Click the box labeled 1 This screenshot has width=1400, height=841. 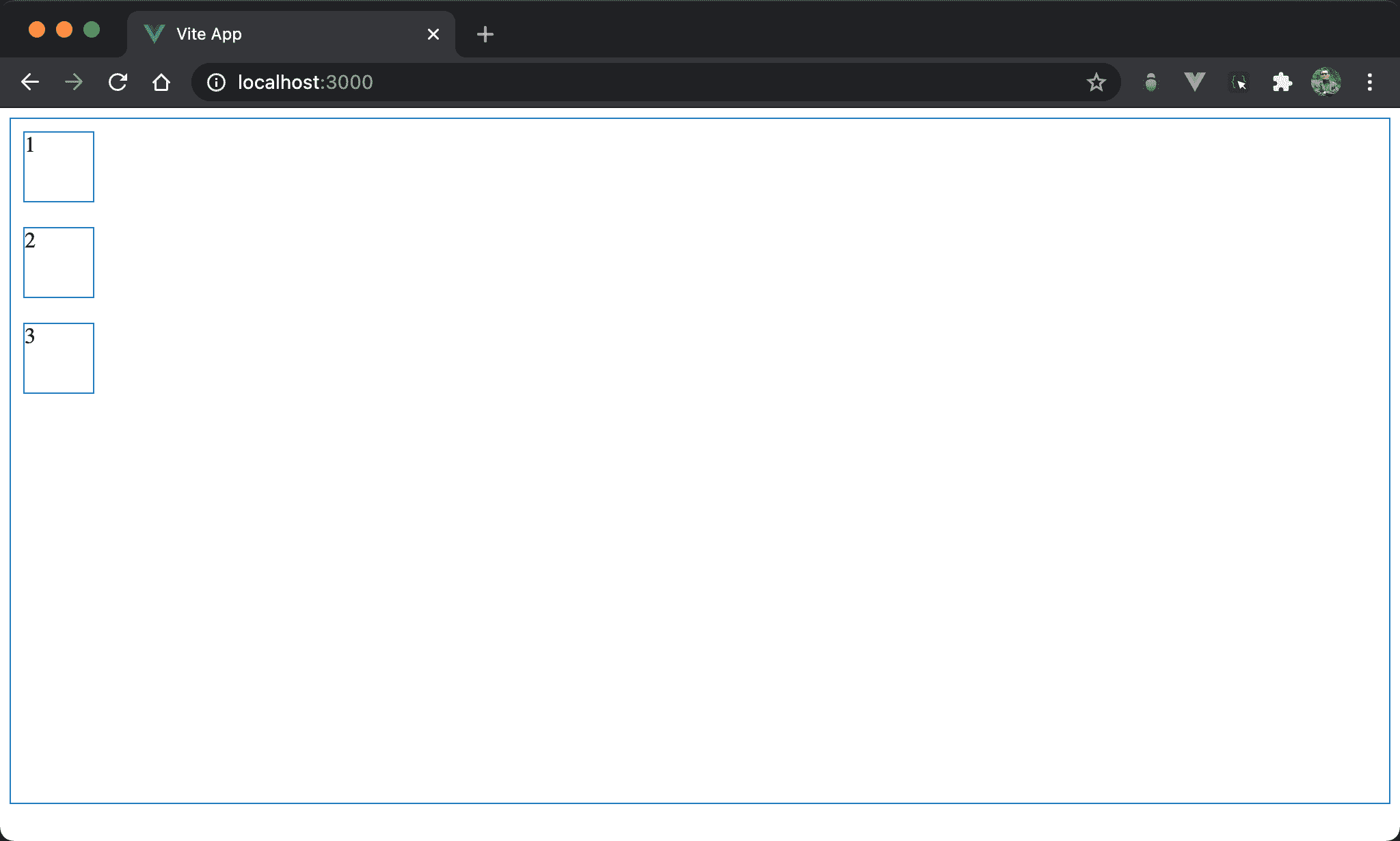[x=59, y=167]
